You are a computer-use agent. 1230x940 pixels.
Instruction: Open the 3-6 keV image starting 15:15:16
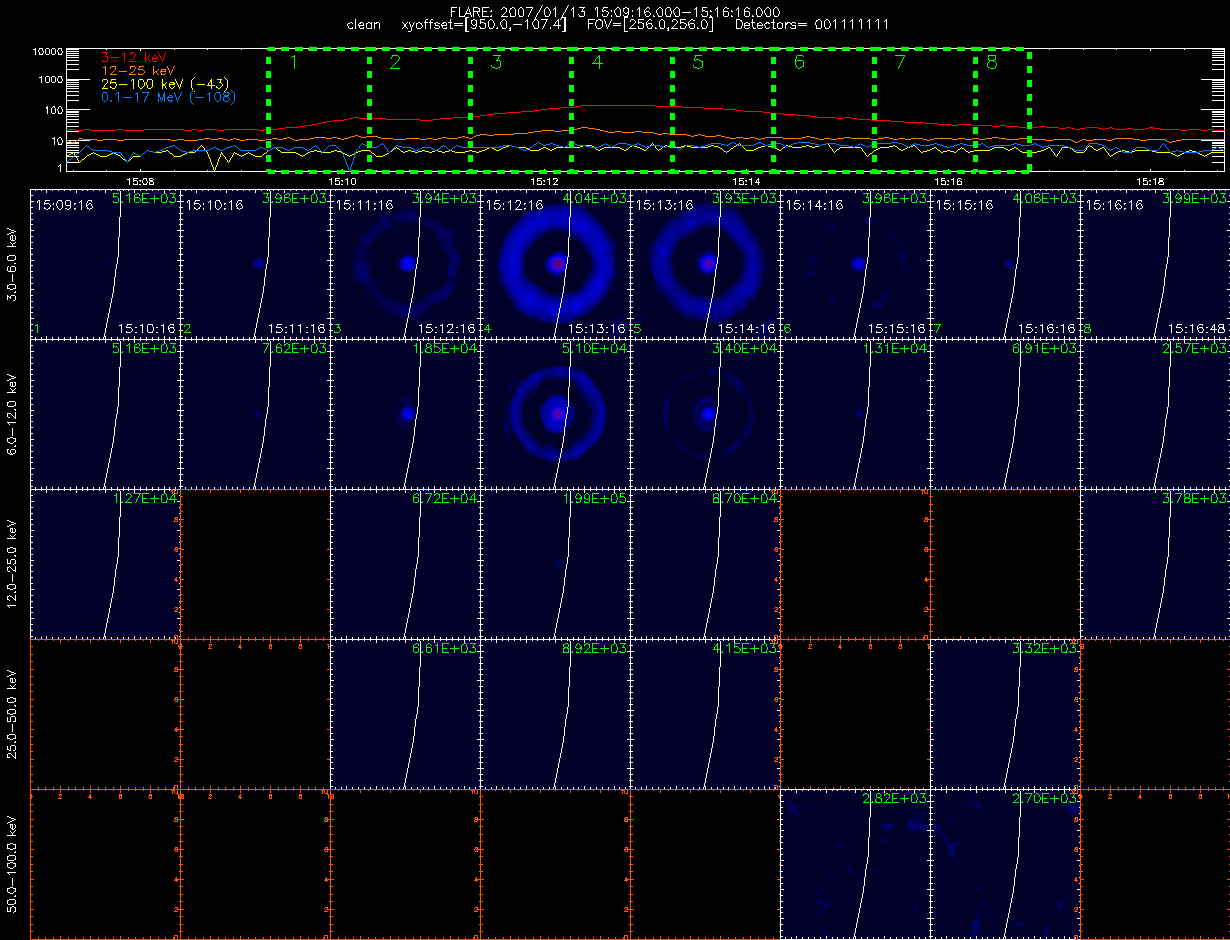1006,263
